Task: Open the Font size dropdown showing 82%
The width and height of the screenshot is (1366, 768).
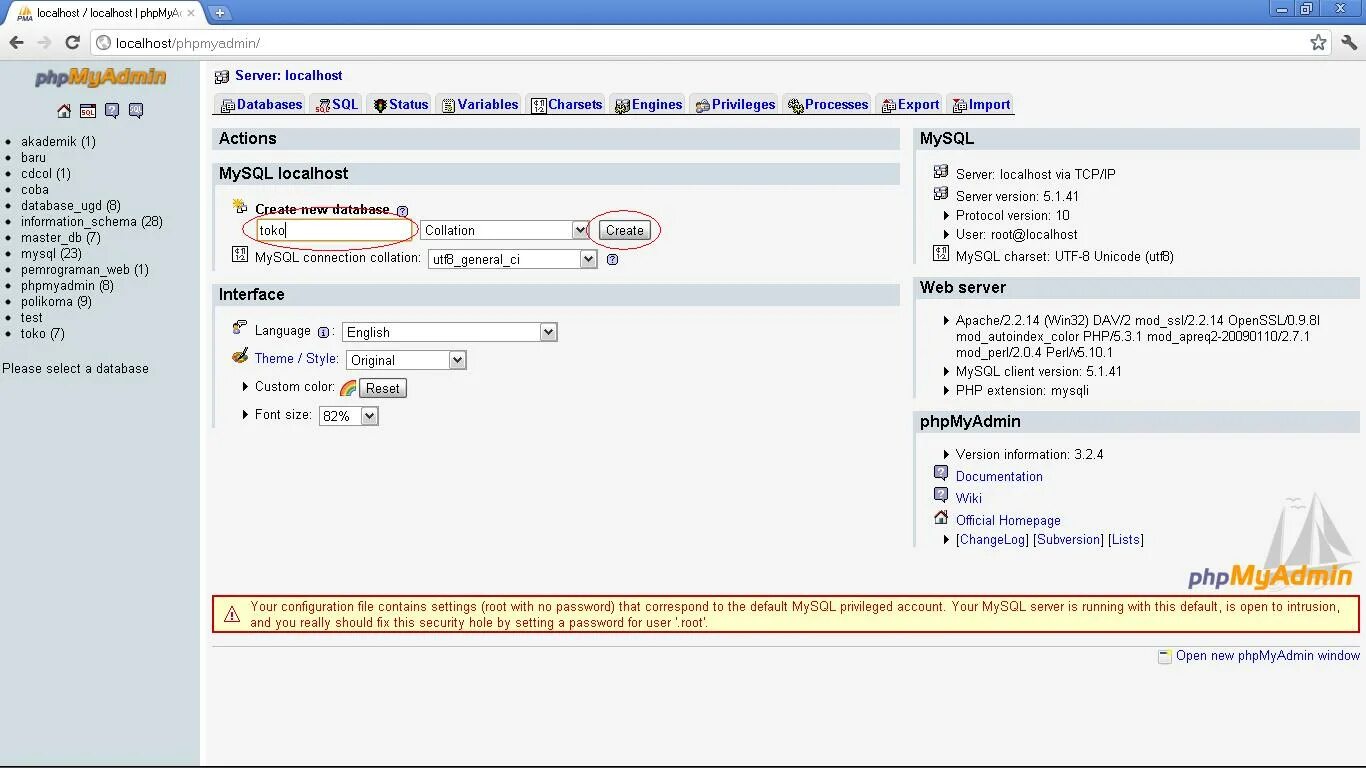Action: tap(348, 416)
